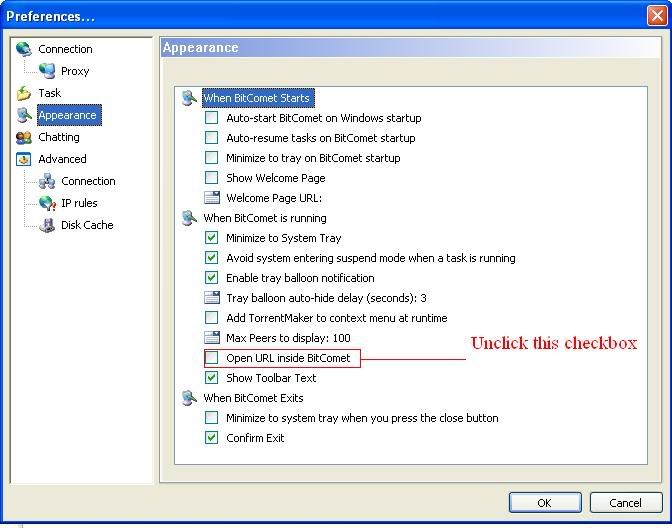Click the Disk Cache drive icon
Screen dimensions: 672x528
tap(47, 225)
